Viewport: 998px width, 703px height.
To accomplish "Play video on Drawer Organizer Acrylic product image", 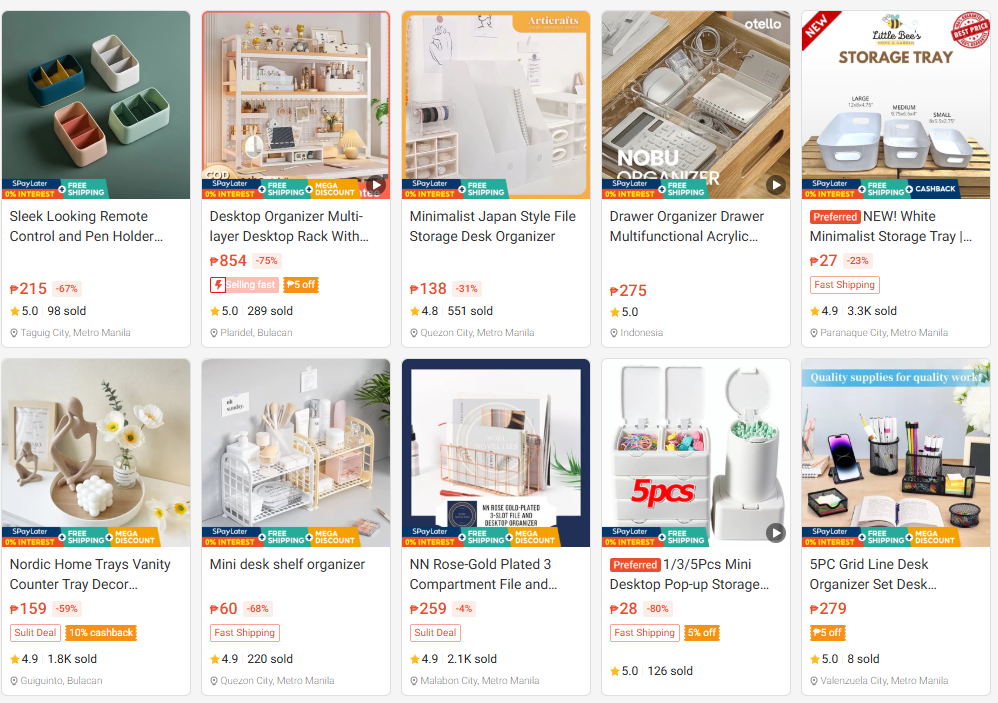I will point(775,185).
